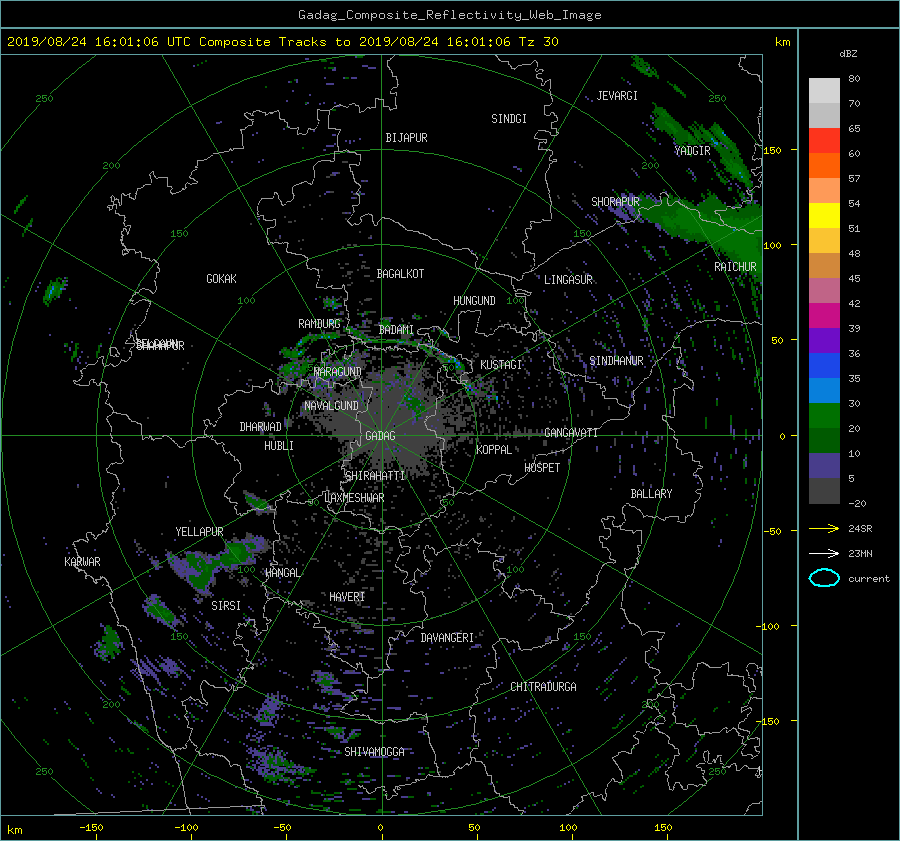Click the HANGAL city label
This screenshot has width=900, height=841.
(282, 573)
